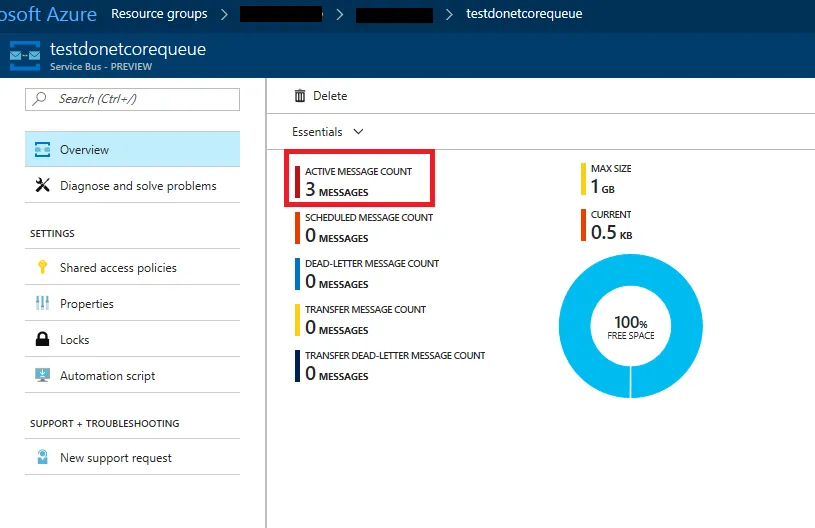Click the support person icon beside New support request
The image size is (815, 528).
(43, 457)
